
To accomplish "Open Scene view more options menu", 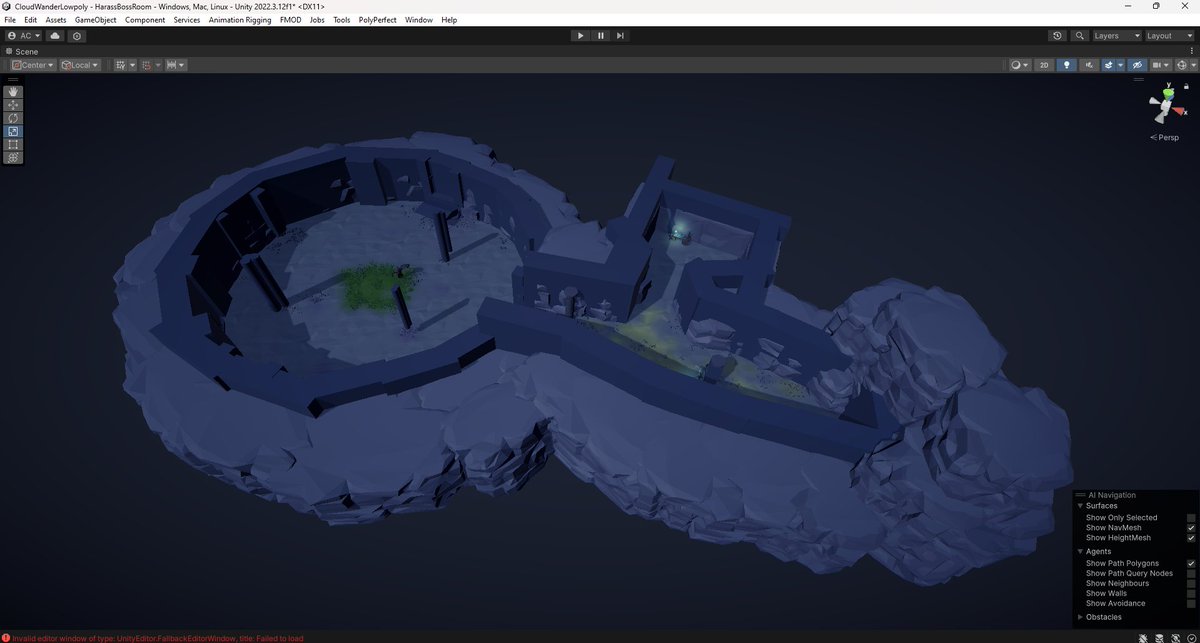I will click(1192, 51).
